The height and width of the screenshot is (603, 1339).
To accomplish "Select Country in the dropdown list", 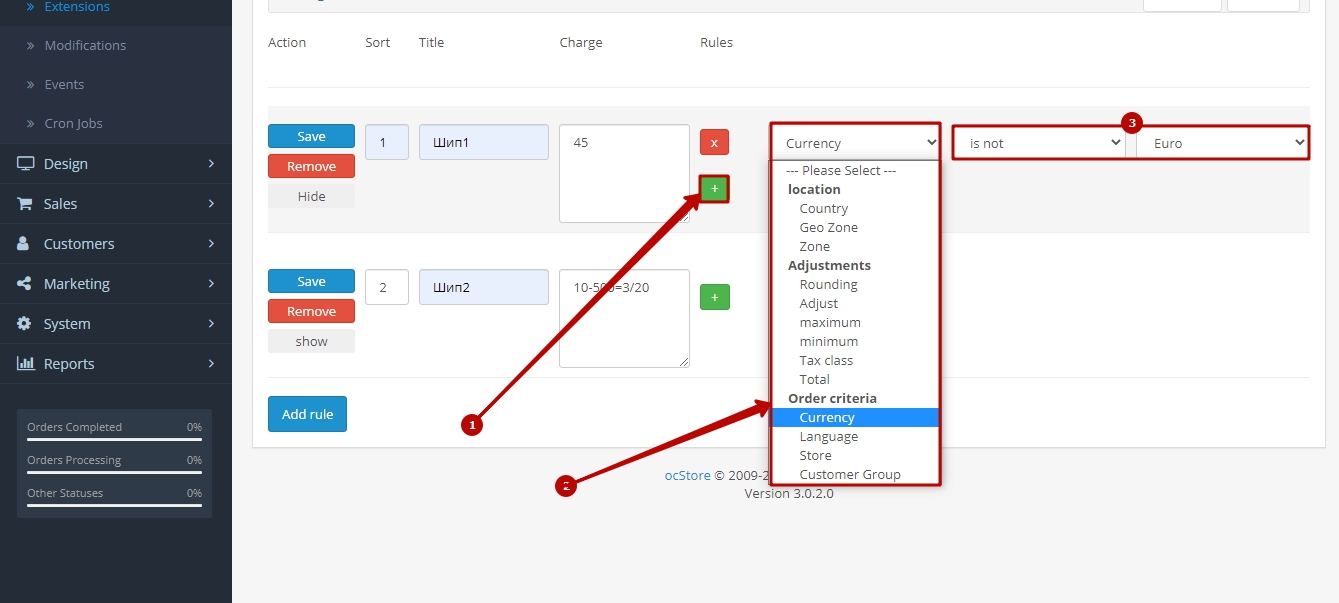I will click(855, 208).
